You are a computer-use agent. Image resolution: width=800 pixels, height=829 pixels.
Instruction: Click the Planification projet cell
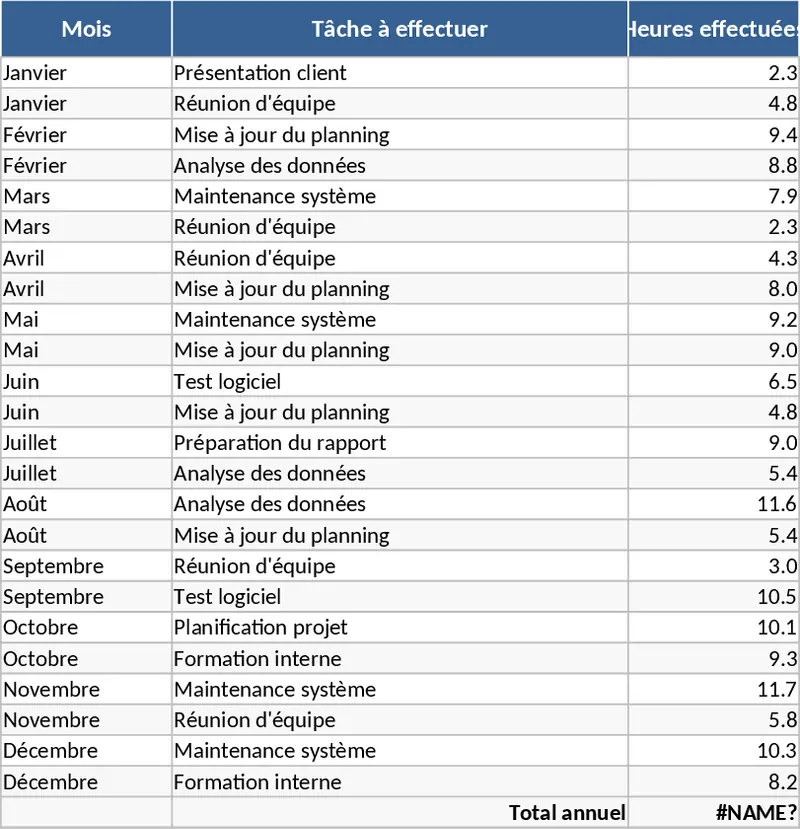click(x=399, y=627)
